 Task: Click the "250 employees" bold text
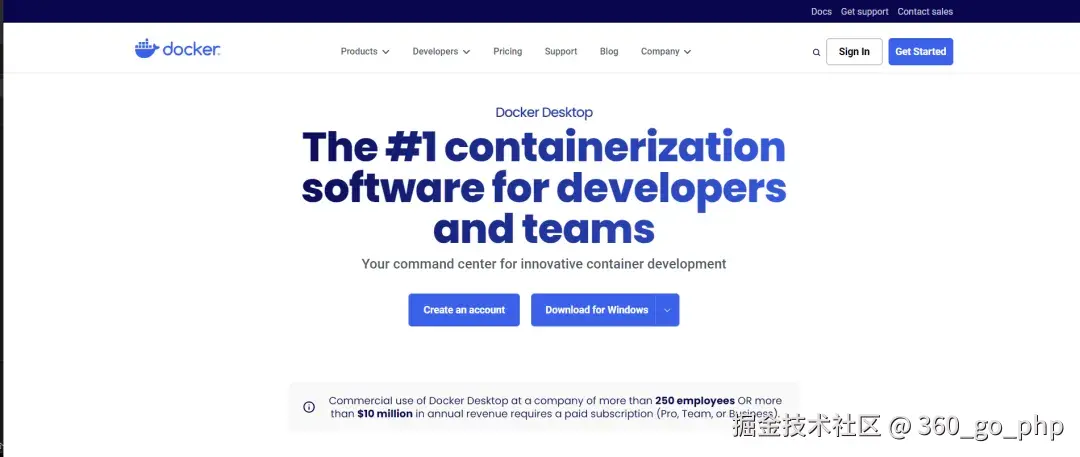(695, 400)
